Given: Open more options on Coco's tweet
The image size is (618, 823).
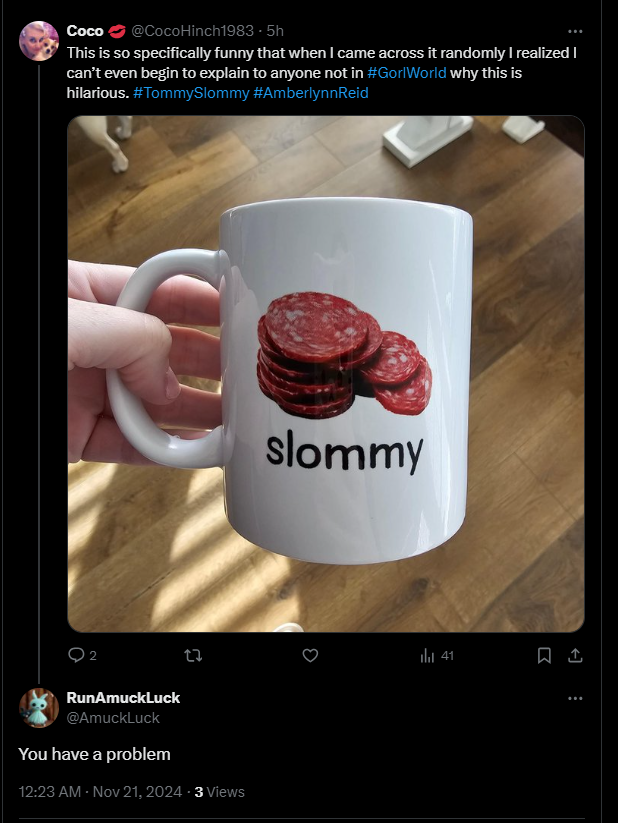Looking at the screenshot, I should point(575,31).
